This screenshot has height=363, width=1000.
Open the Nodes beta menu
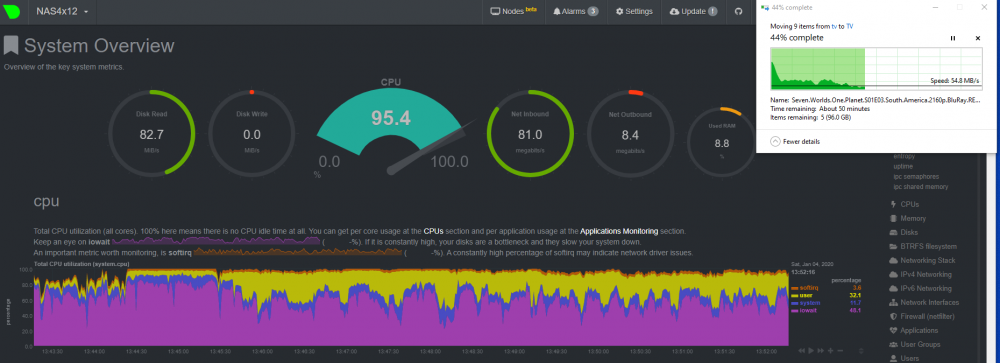513,11
